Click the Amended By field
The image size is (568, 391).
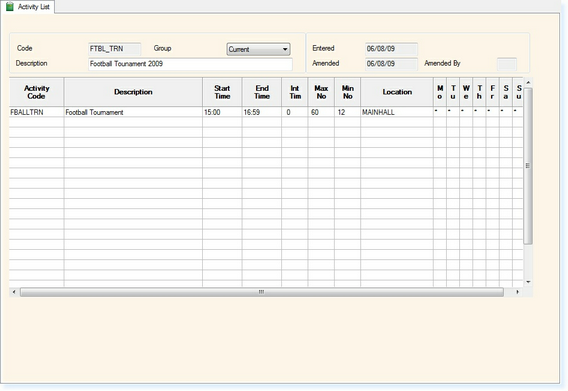coord(507,64)
